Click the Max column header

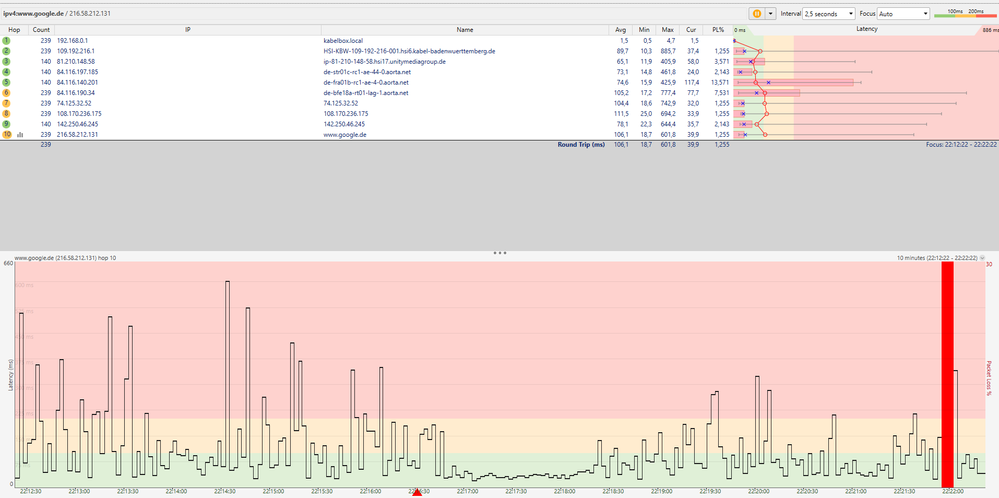(x=668, y=30)
